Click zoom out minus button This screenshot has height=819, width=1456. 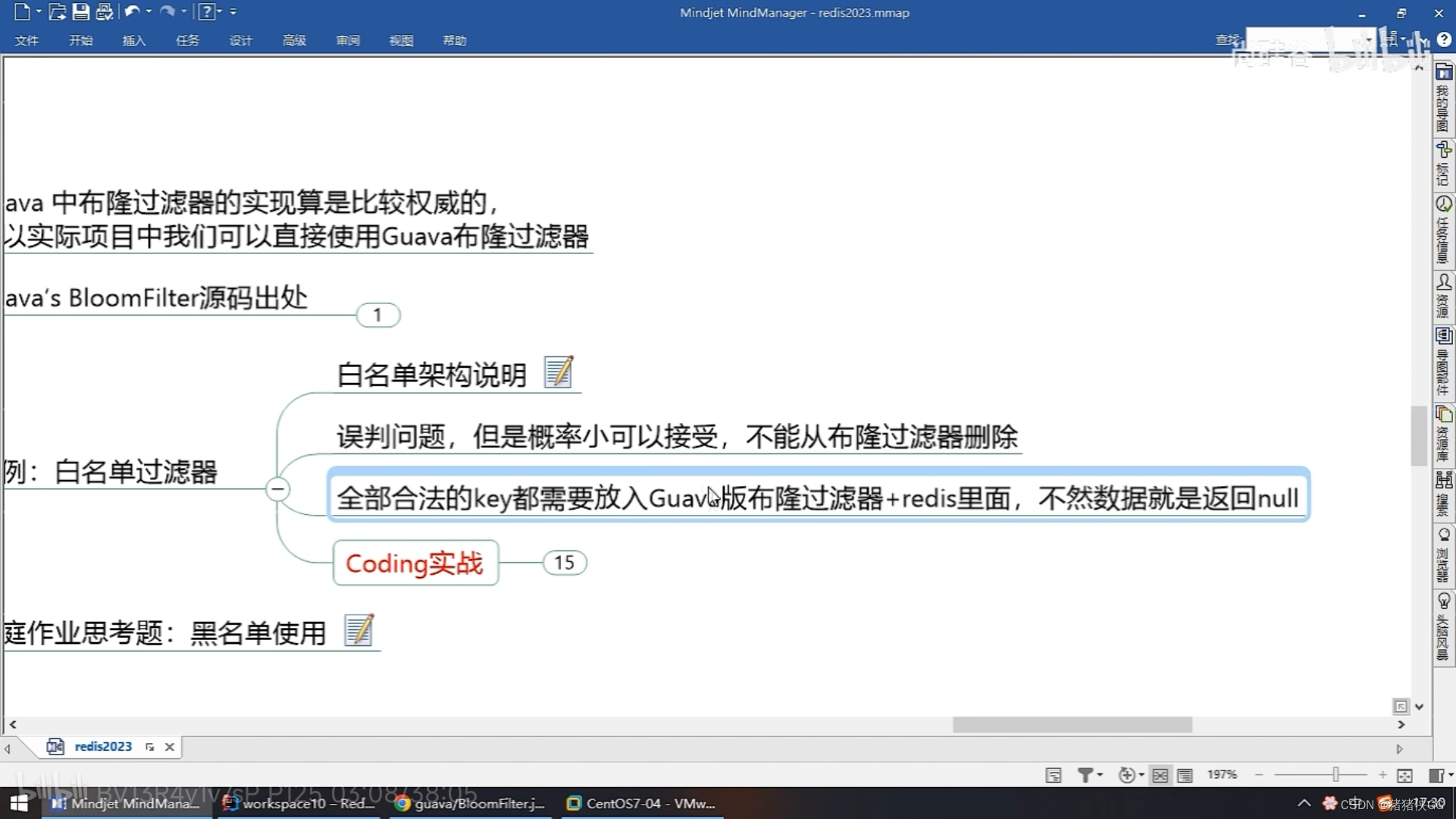[1259, 774]
